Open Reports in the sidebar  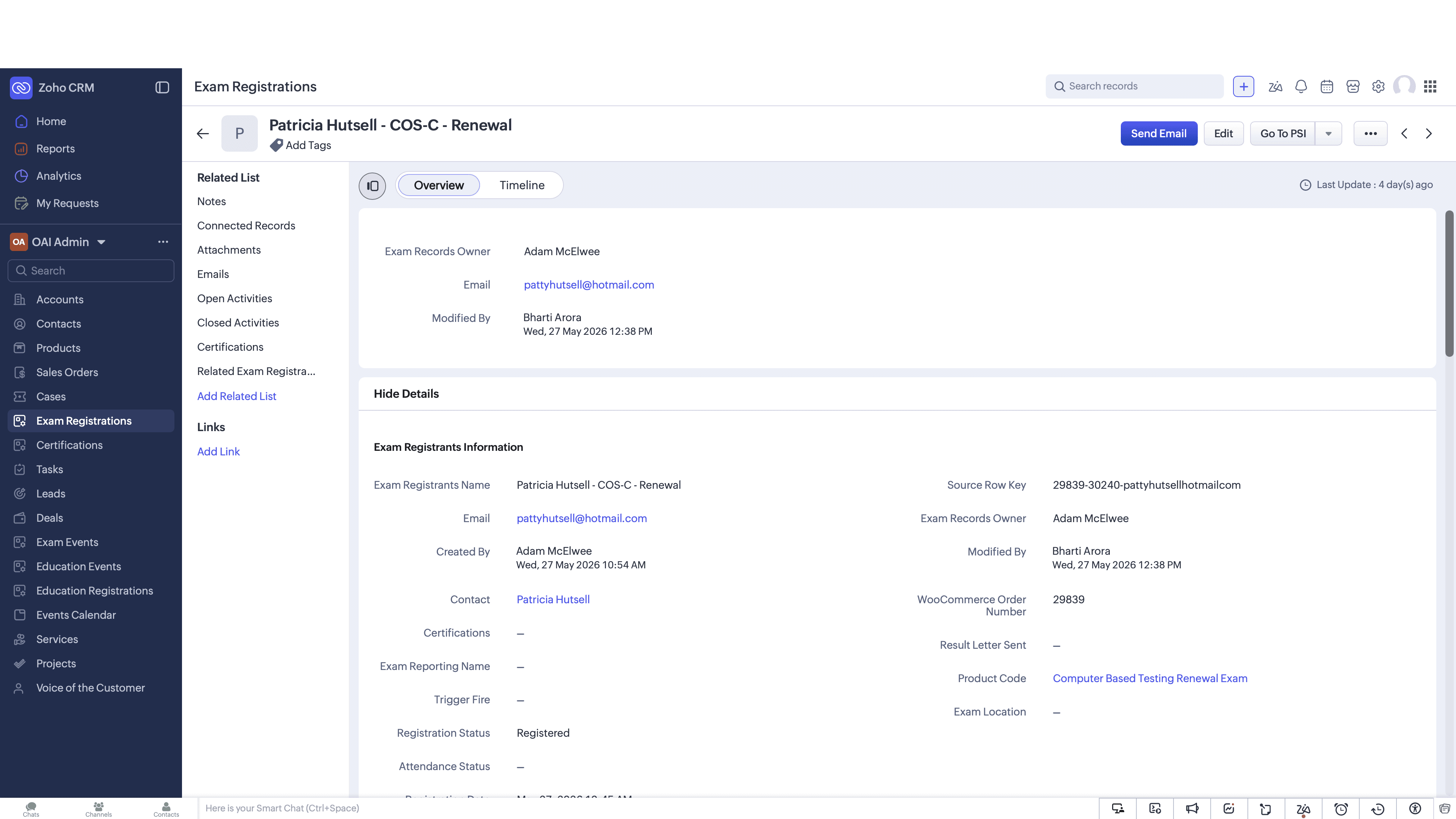(91, 149)
